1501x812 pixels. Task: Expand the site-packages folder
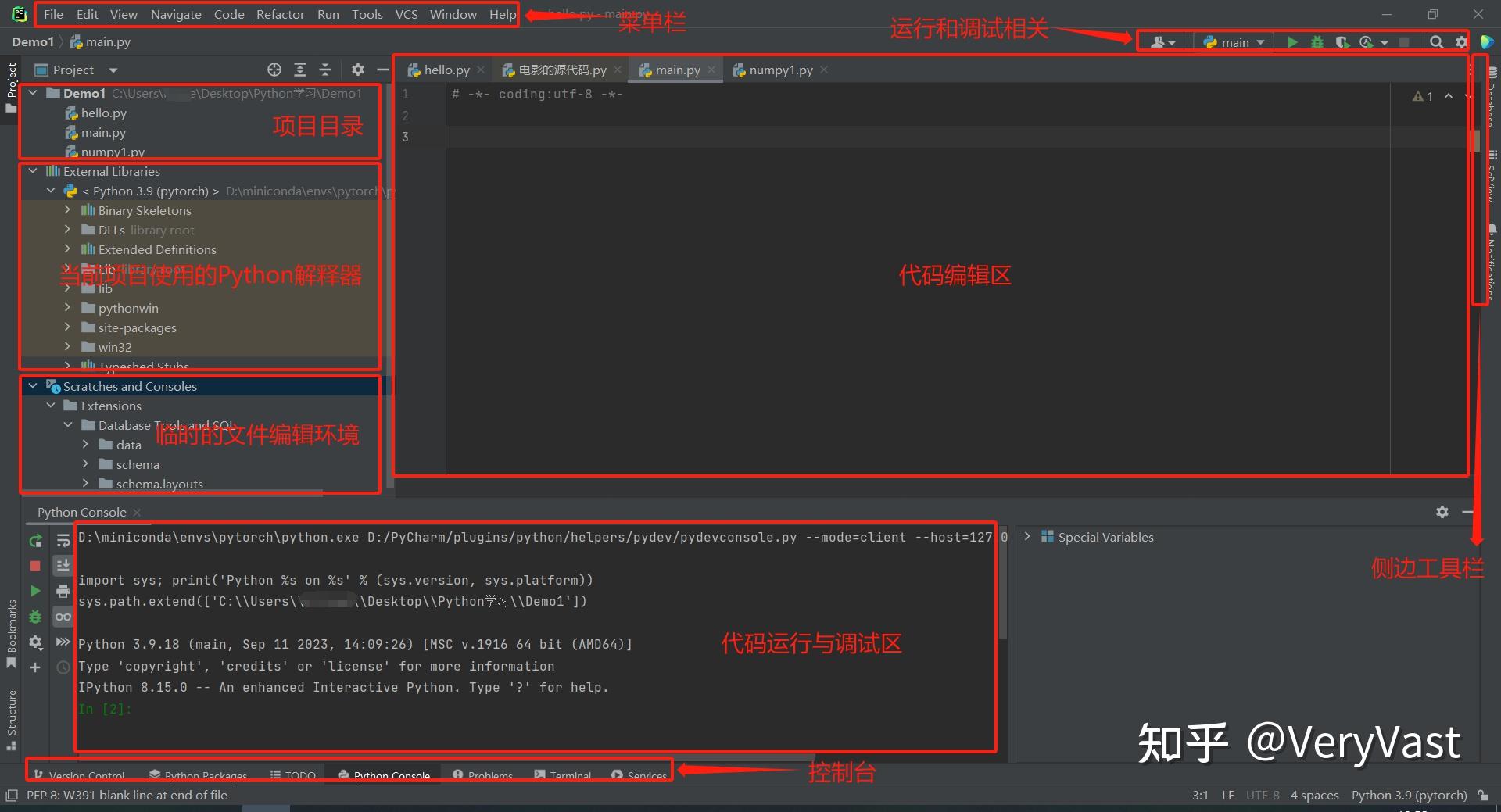(x=68, y=327)
